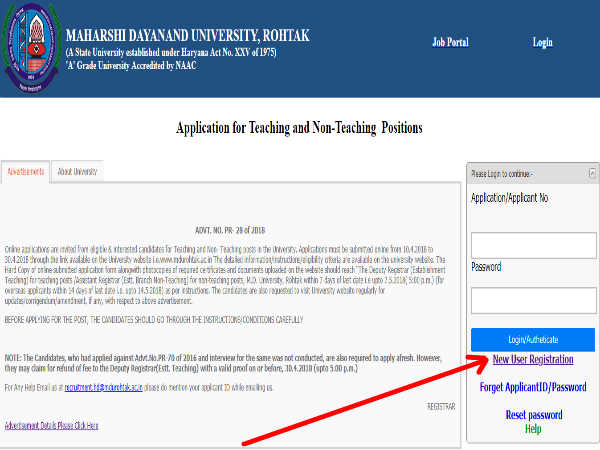Select the 'ADVT. NO. PR- 28 of 2018' text
Screen dimensions: 600x450
(x=230, y=230)
